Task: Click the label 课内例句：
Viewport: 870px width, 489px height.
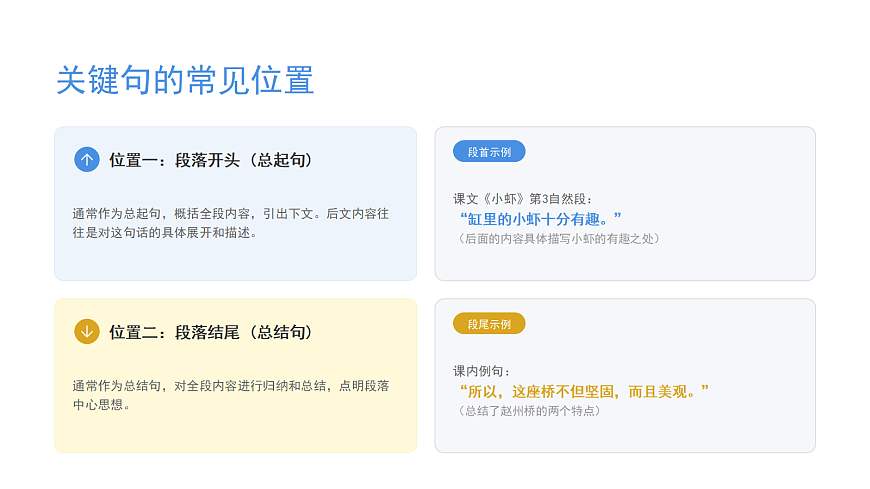Action: point(482,371)
